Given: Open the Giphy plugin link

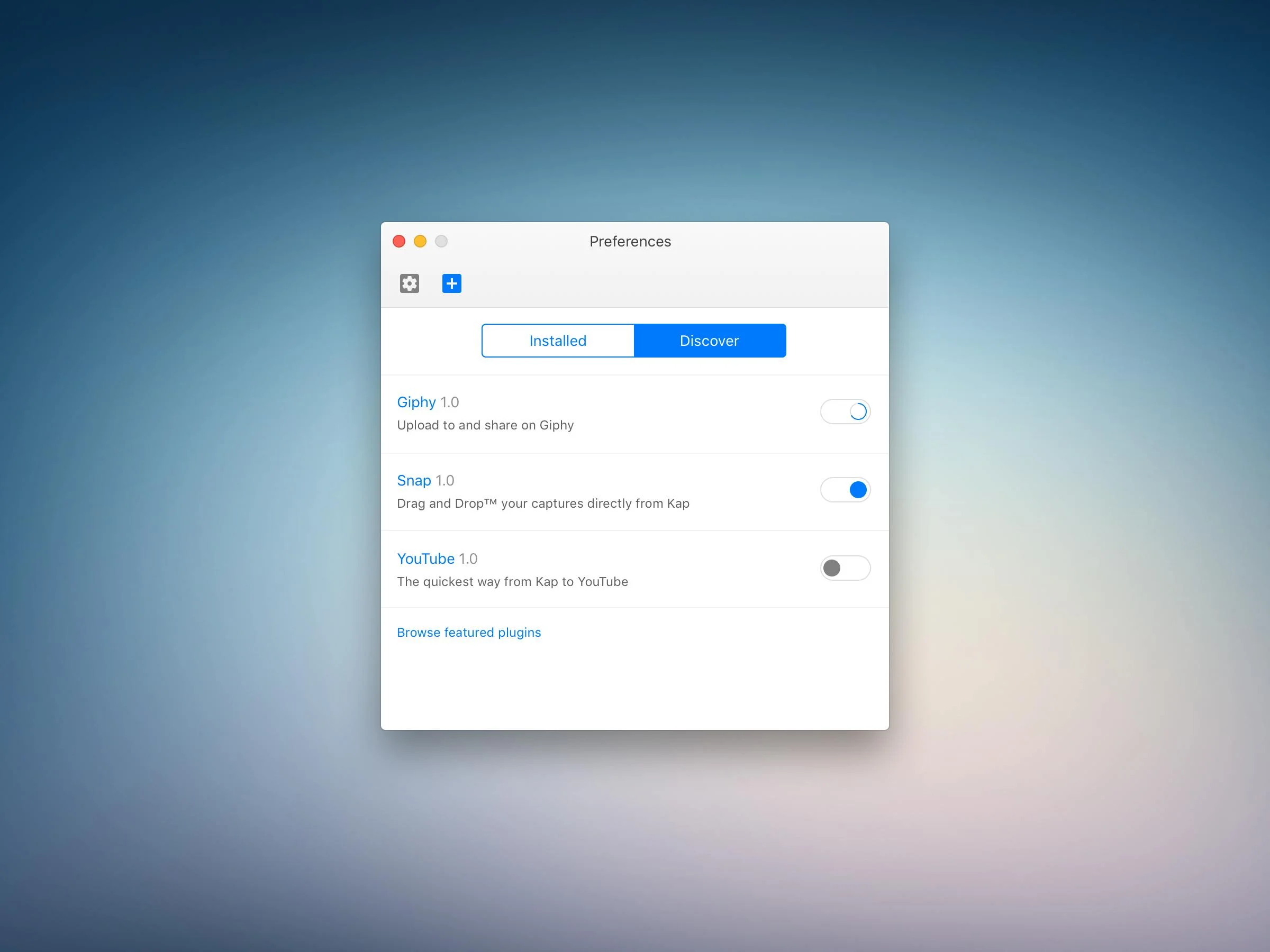Looking at the screenshot, I should [416, 402].
